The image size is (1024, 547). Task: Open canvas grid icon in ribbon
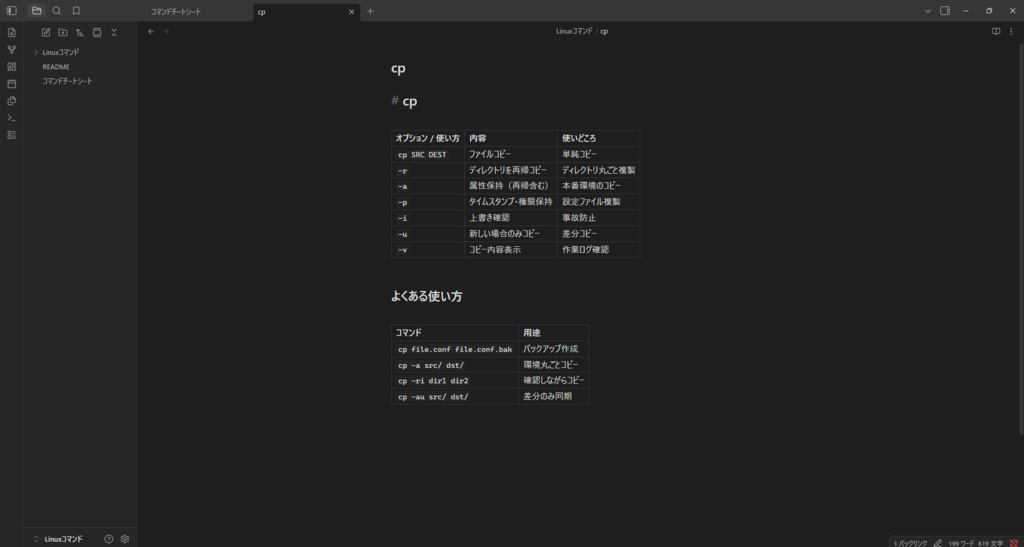12,67
